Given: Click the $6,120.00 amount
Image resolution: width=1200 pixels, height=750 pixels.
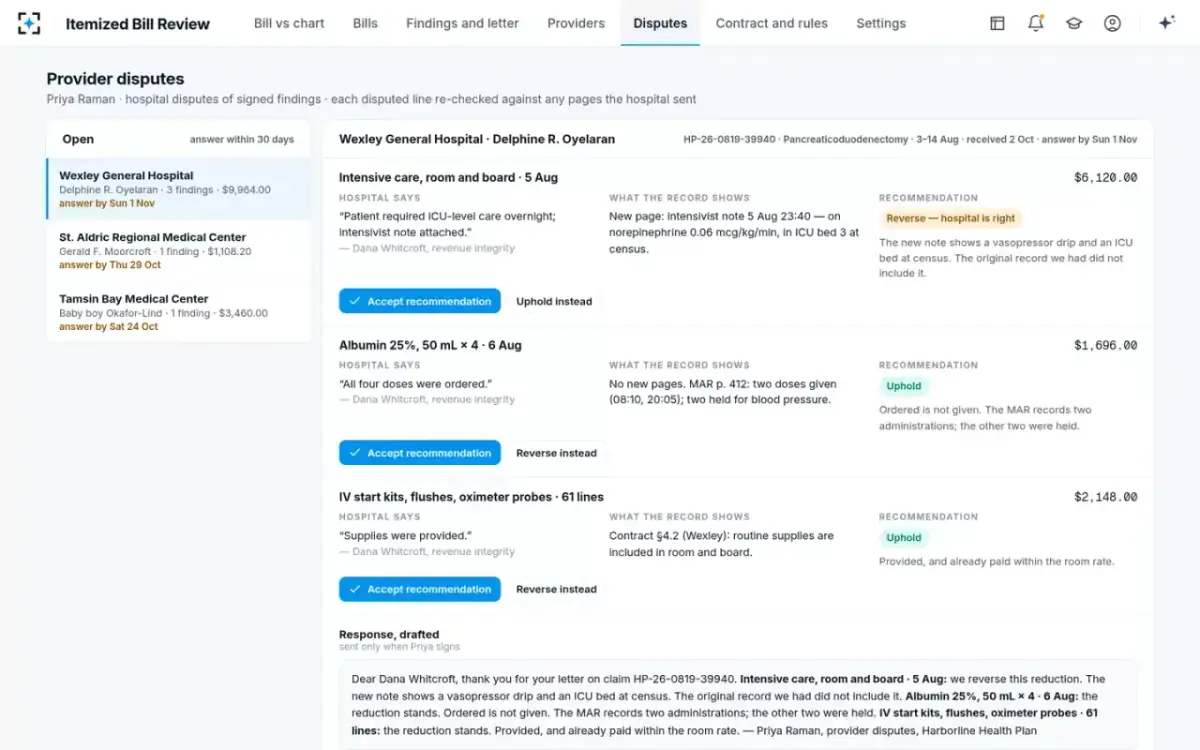Looking at the screenshot, I should (1105, 178).
